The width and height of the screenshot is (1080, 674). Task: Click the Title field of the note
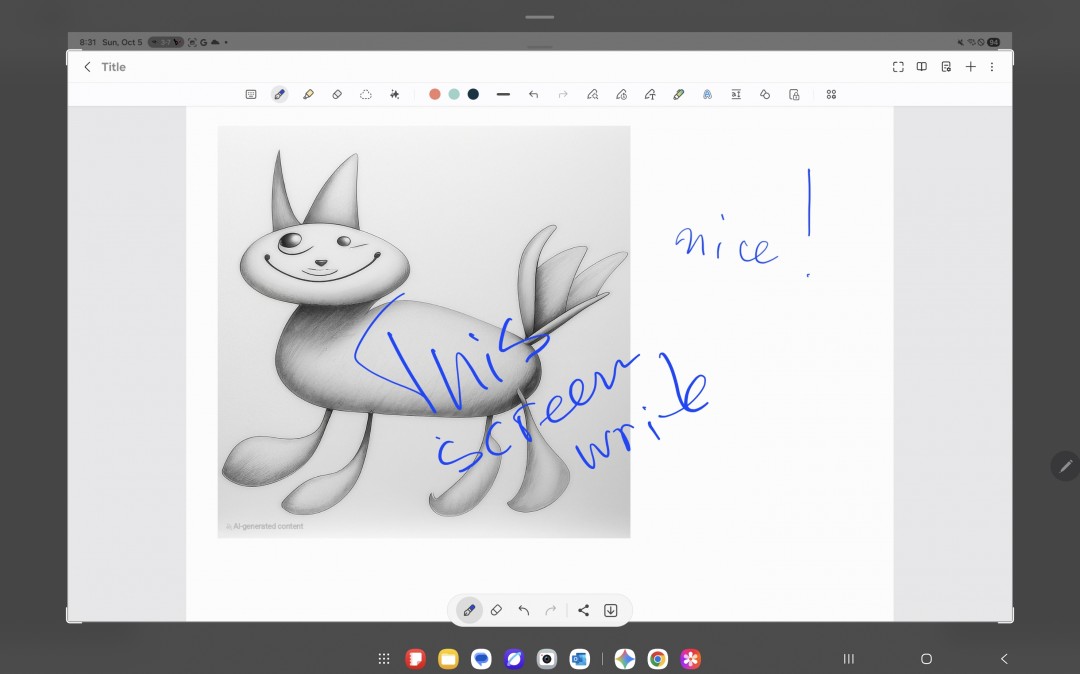(114, 67)
